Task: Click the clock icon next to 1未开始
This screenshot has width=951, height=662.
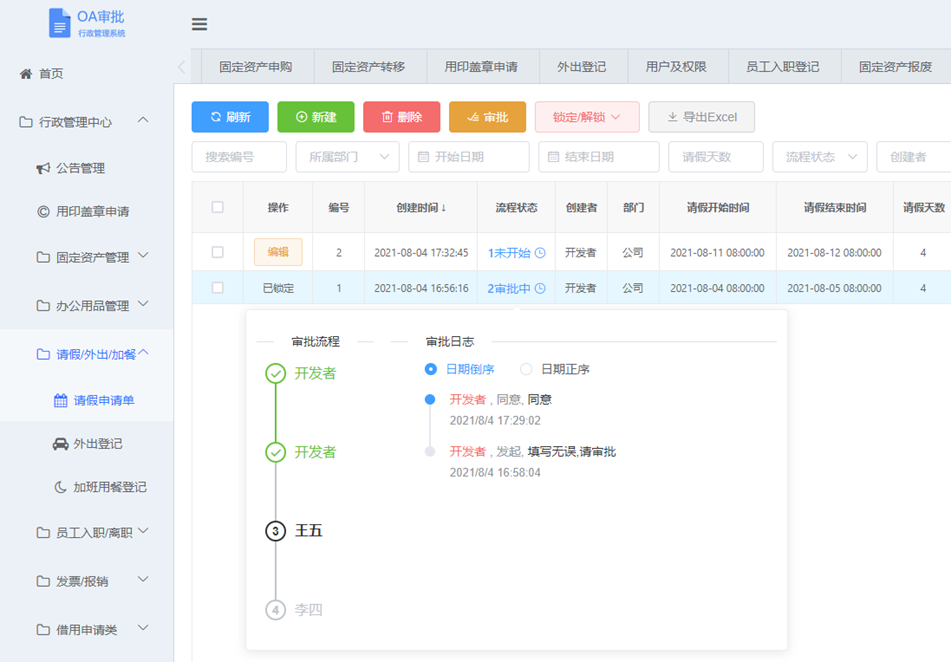Action: [540, 253]
